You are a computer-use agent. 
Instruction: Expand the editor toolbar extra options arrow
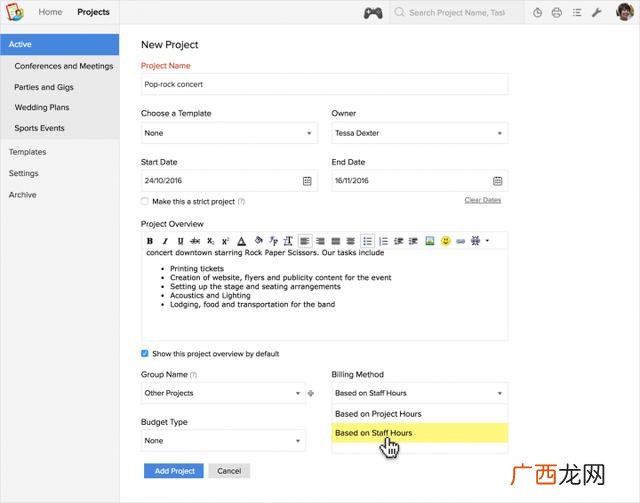click(487, 240)
